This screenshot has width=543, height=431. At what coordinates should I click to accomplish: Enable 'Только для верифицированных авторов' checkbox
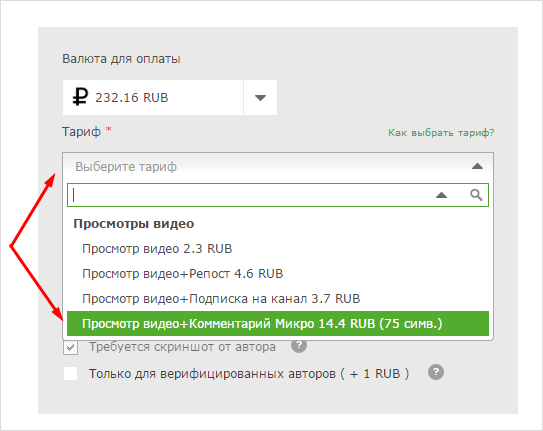point(71,374)
